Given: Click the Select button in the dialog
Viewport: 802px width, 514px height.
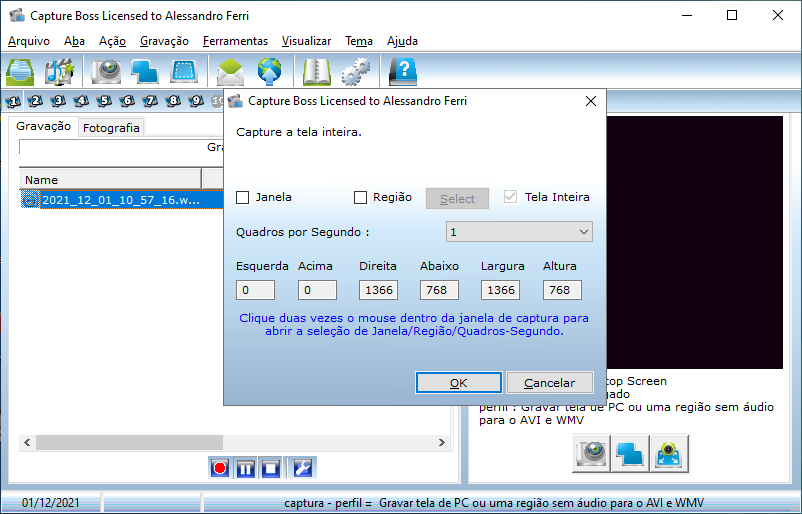Looking at the screenshot, I should 457,198.
